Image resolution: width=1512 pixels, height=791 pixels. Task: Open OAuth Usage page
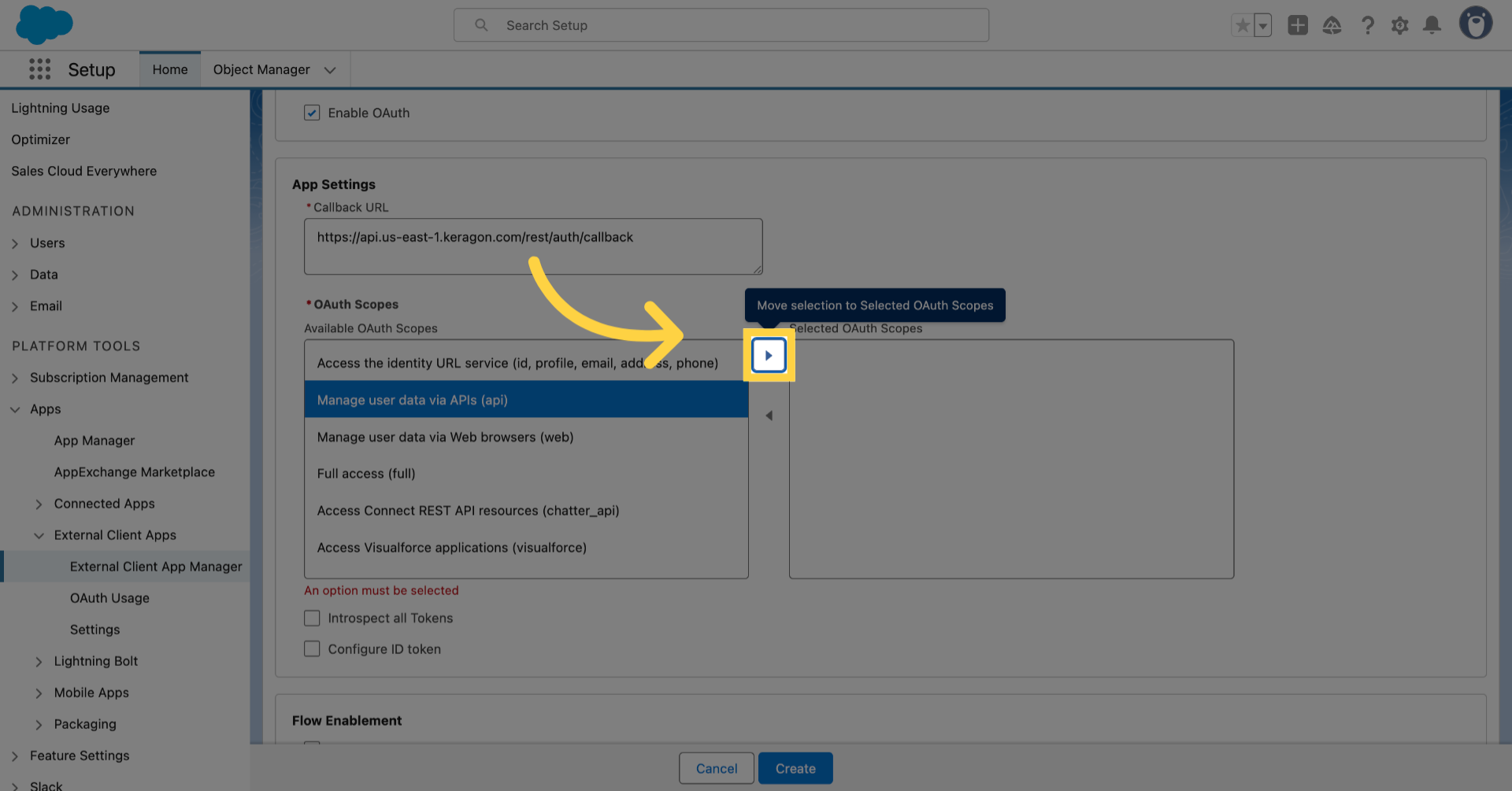pyautogui.click(x=109, y=598)
